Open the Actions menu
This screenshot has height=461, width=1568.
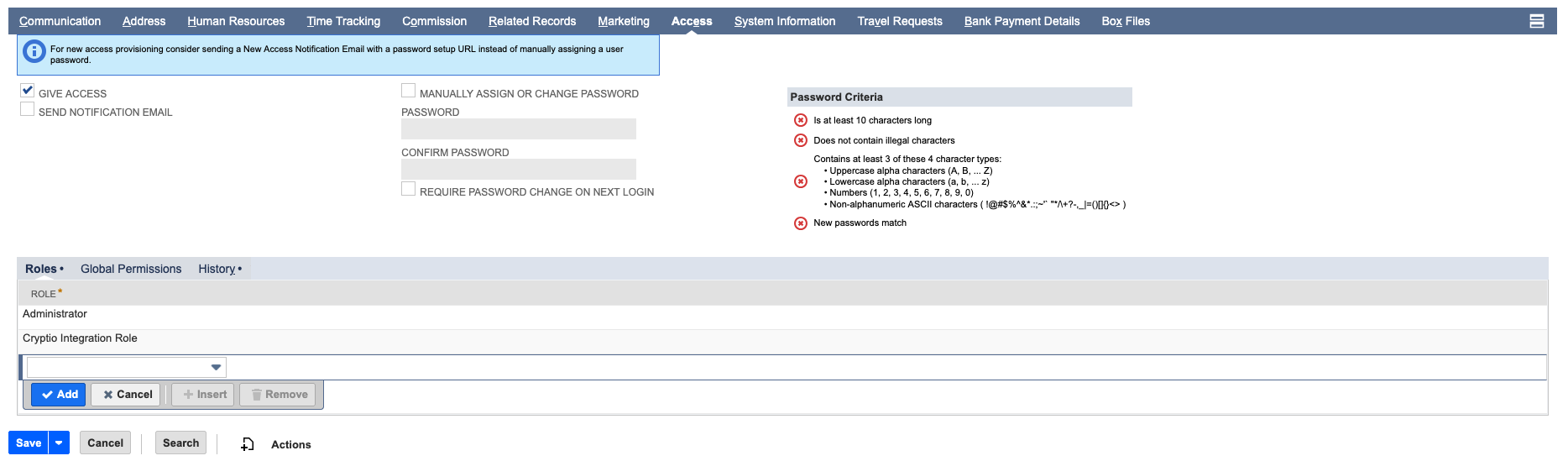coord(290,444)
